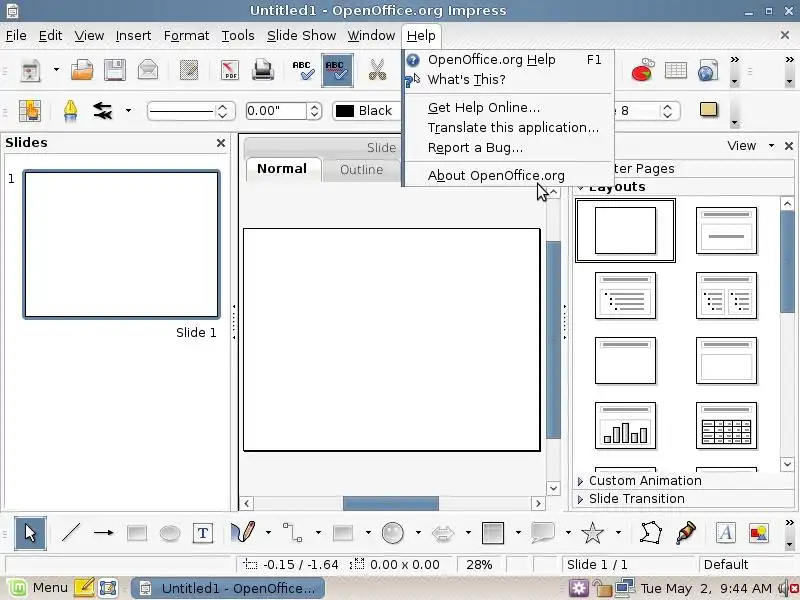
Task: Click the New presentation icon
Action: pos(31,70)
